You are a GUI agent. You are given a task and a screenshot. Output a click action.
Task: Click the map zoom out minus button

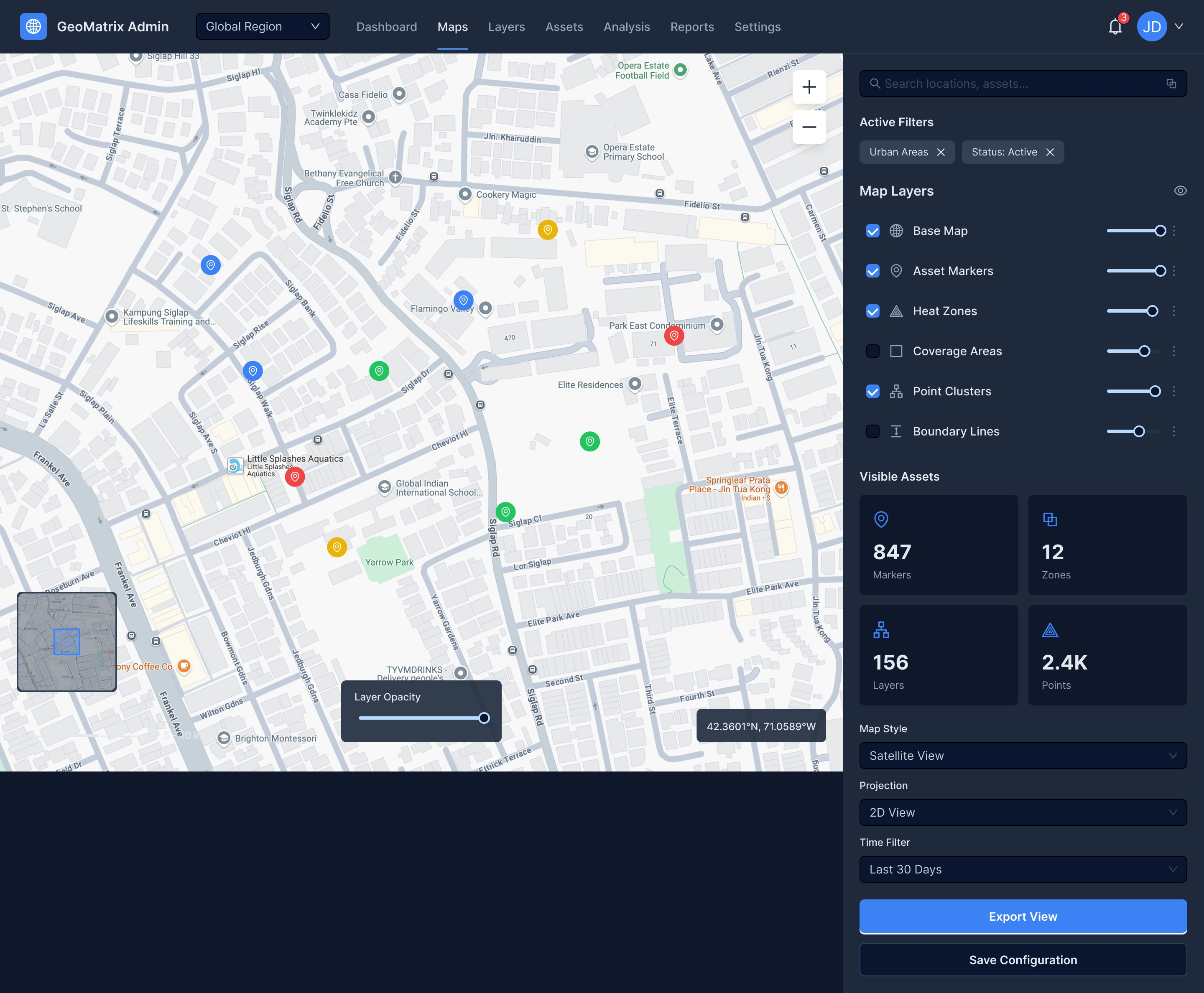(809, 127)
